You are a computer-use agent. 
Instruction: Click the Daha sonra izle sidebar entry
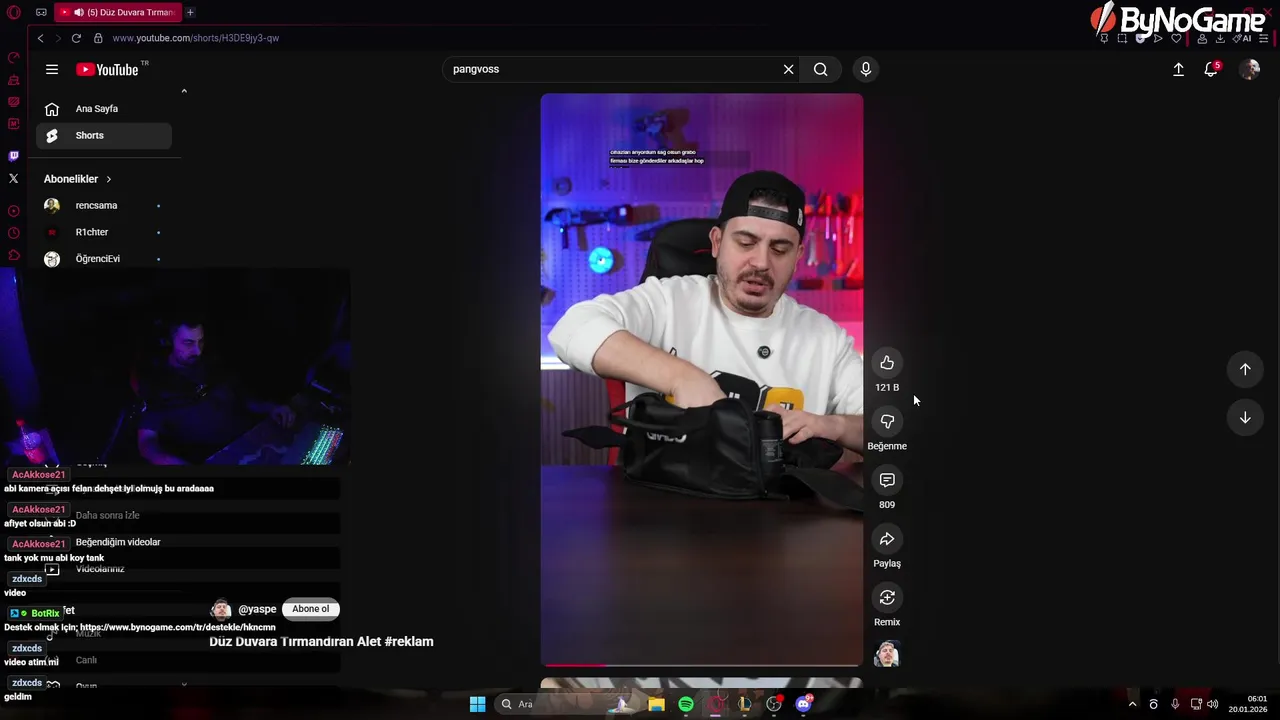[107, 516]
